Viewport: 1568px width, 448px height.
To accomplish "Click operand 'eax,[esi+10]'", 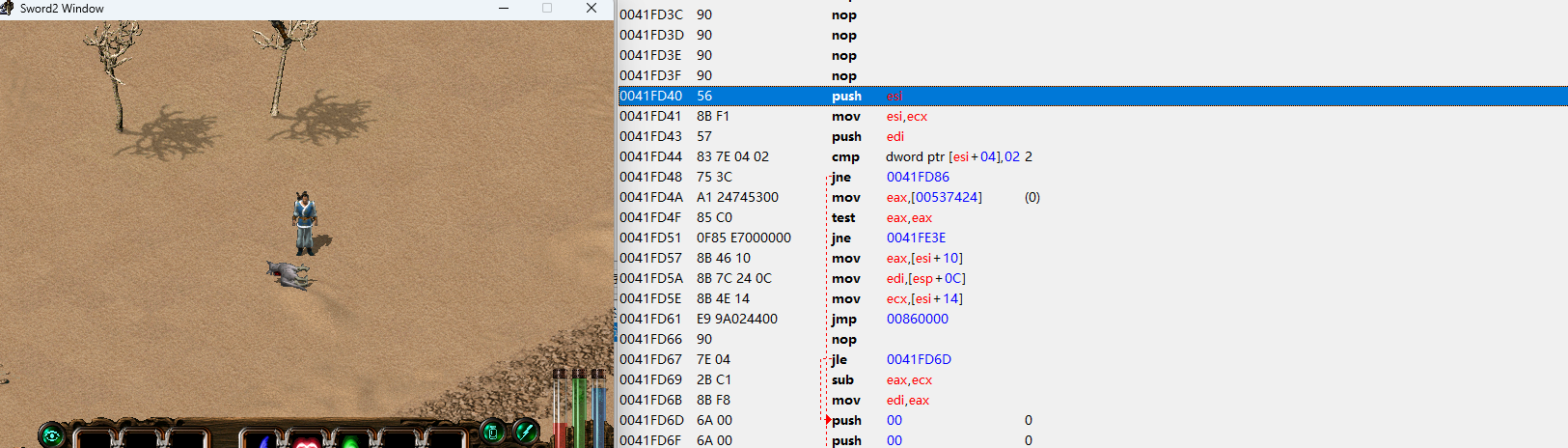I will pos(924,258).
